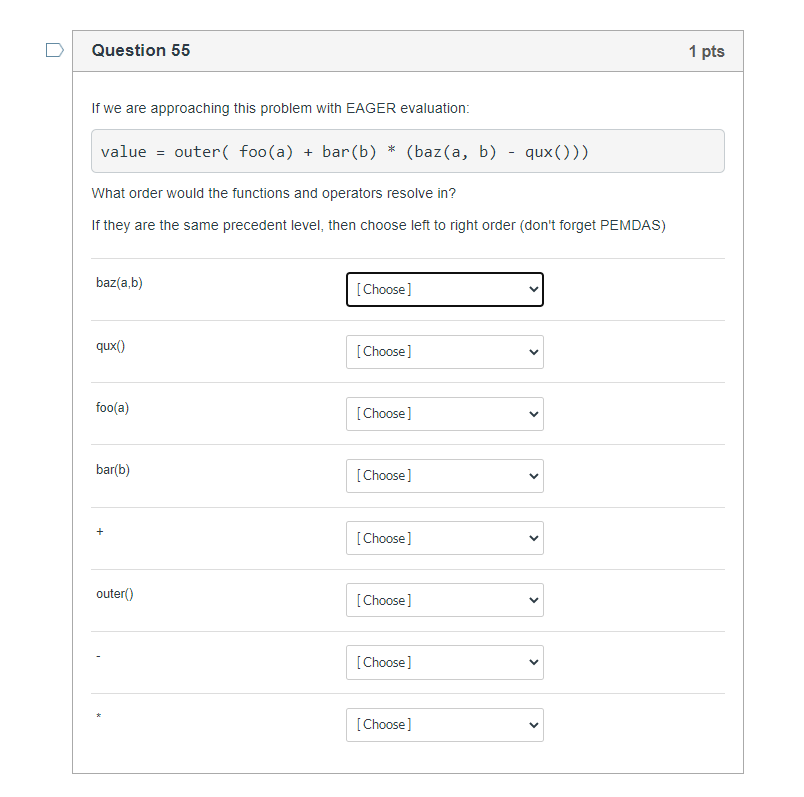Expand the bar(b) order dropdown
This screenshot has width=804, height=797.
445,476
